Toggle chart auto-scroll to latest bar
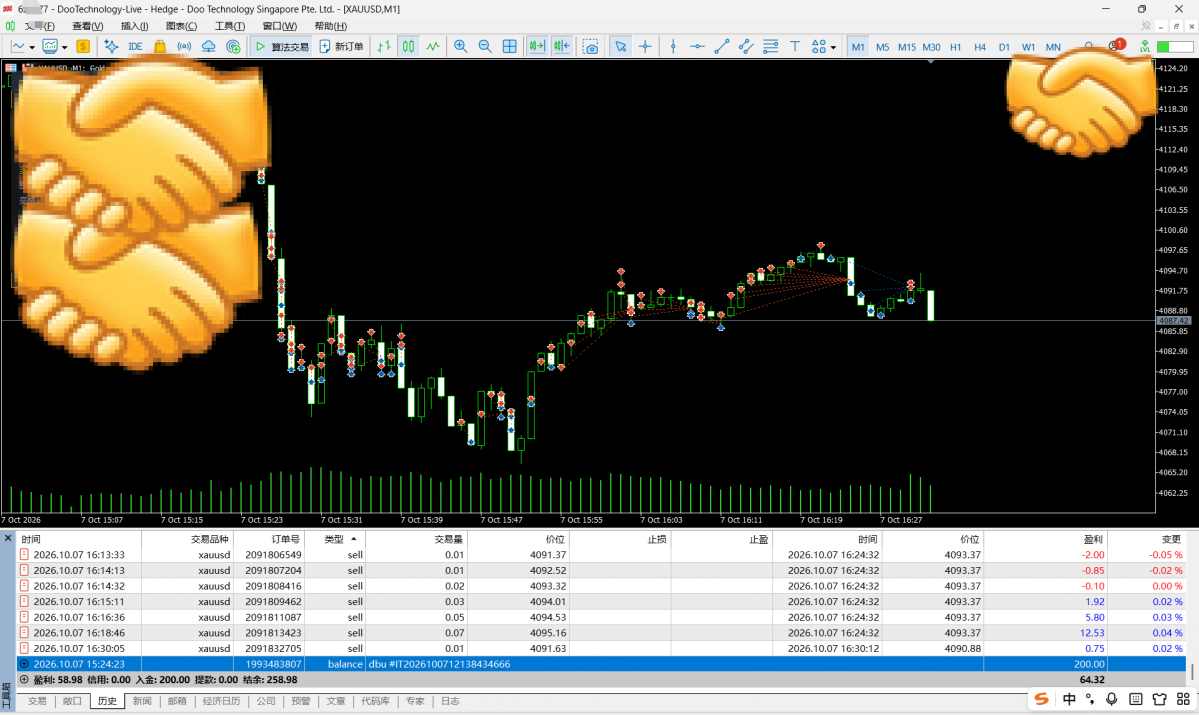Image resolution: width=1199 pixels, height=715 pixels. (x=537, y=47)
